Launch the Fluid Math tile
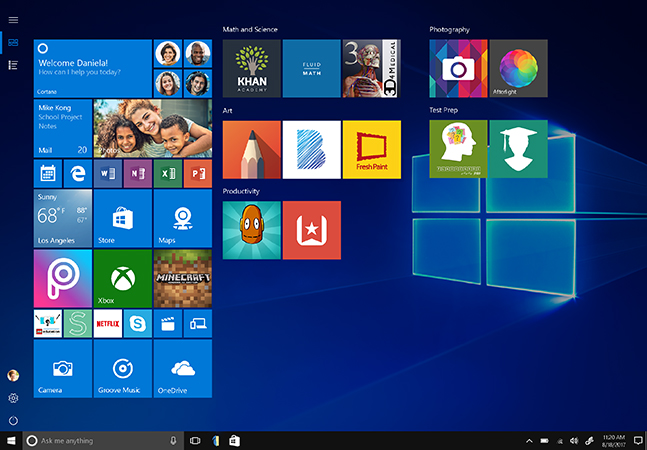The image size is (647, 450). click(312, 68)
